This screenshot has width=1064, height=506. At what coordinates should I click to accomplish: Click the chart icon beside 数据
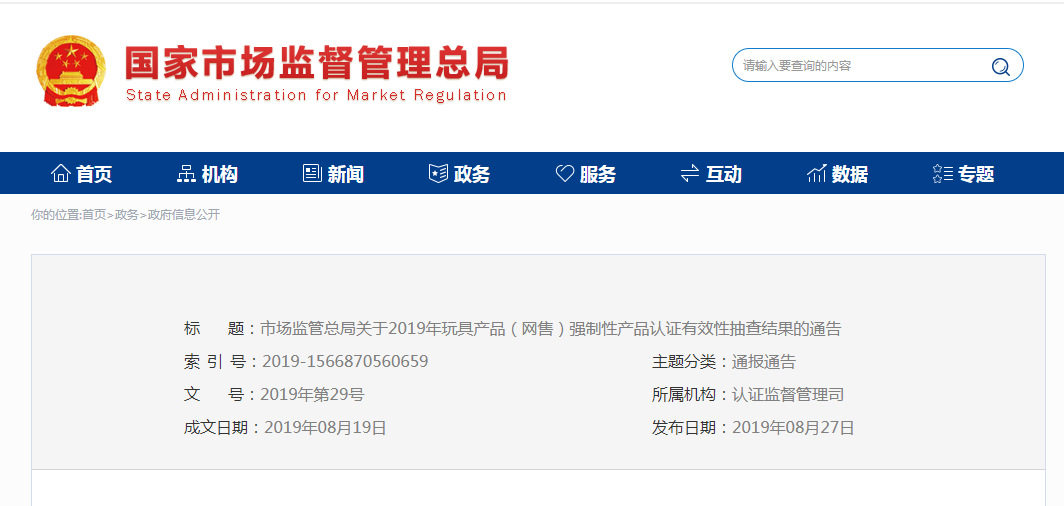(816, 174)
